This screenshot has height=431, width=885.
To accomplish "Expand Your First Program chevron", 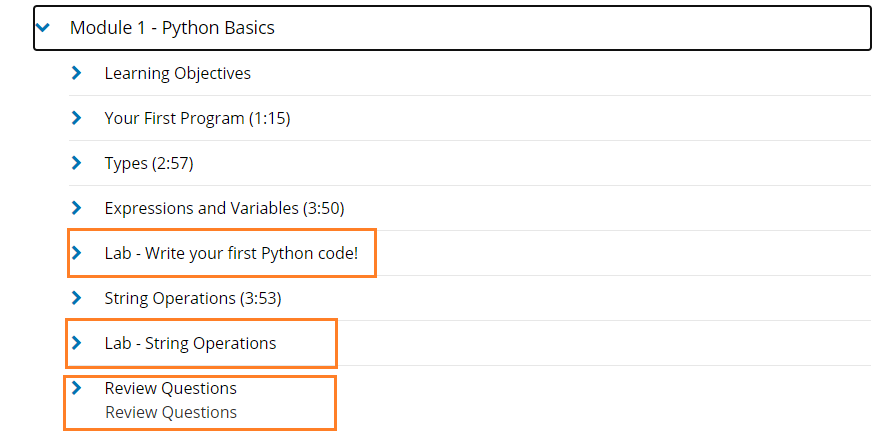I will pos(77,118).
